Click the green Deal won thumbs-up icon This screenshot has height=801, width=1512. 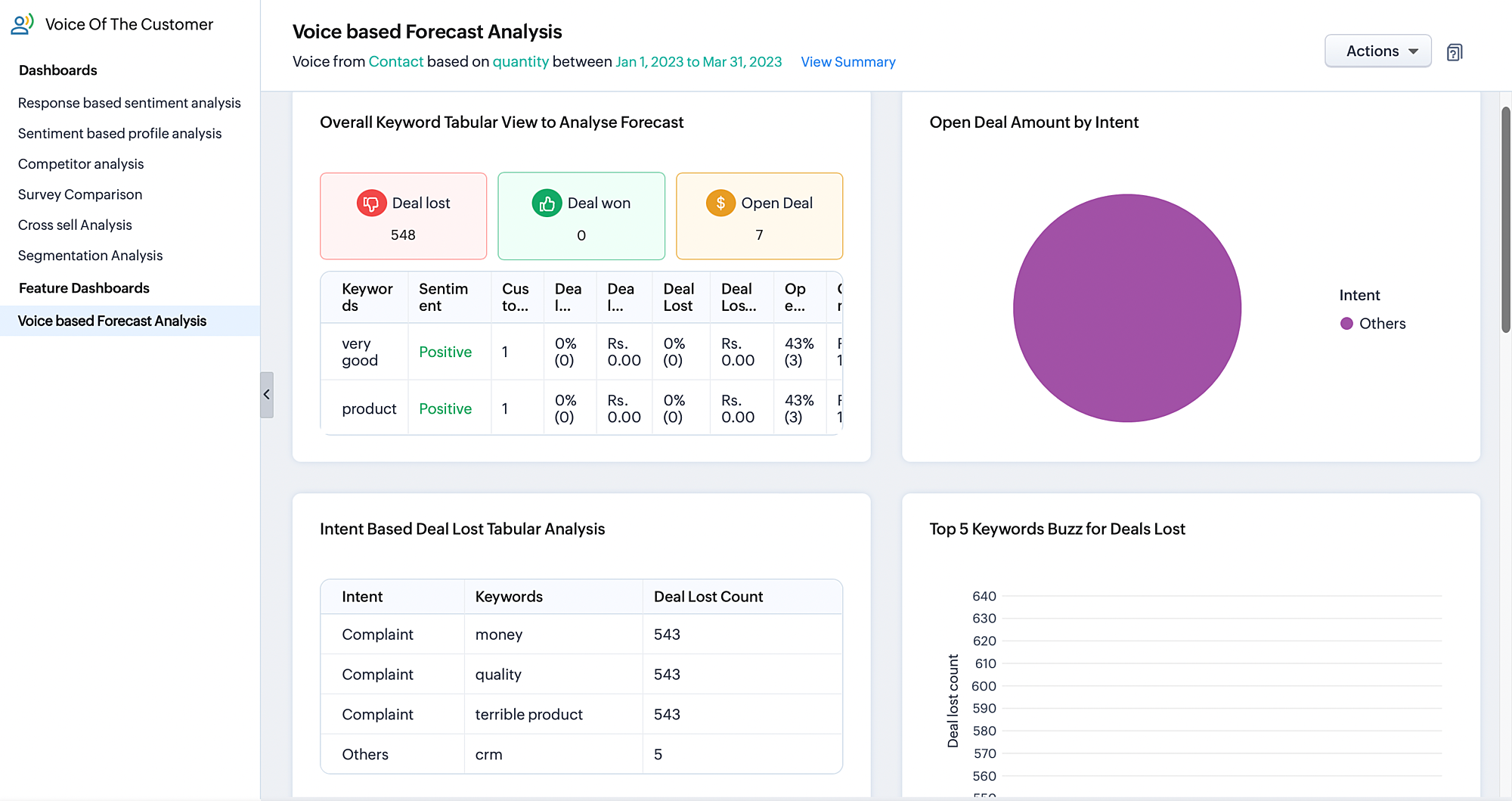[547, 203]
